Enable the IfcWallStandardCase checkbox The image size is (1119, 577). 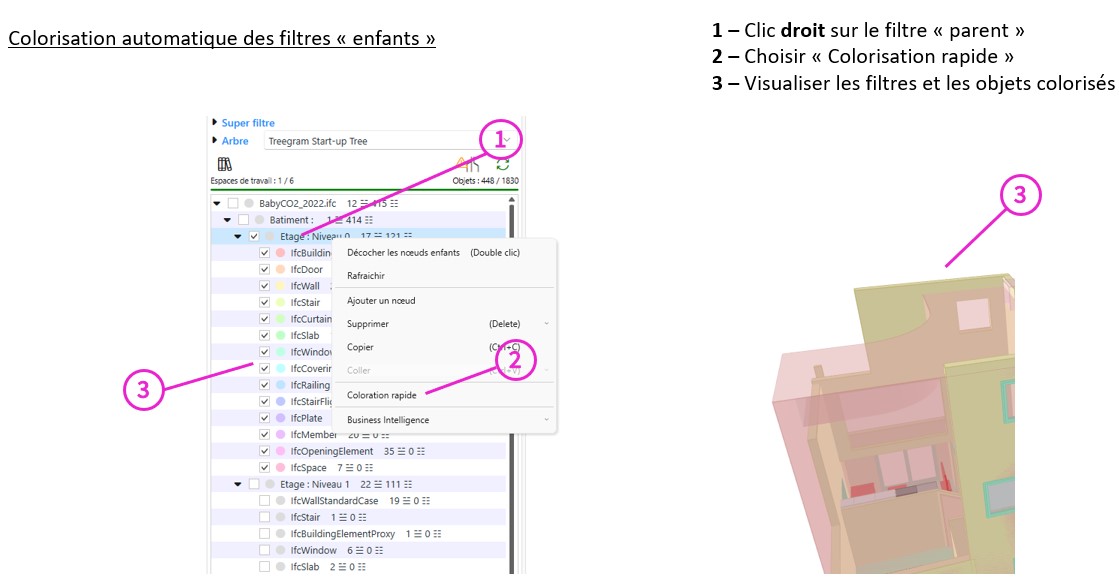265,501
